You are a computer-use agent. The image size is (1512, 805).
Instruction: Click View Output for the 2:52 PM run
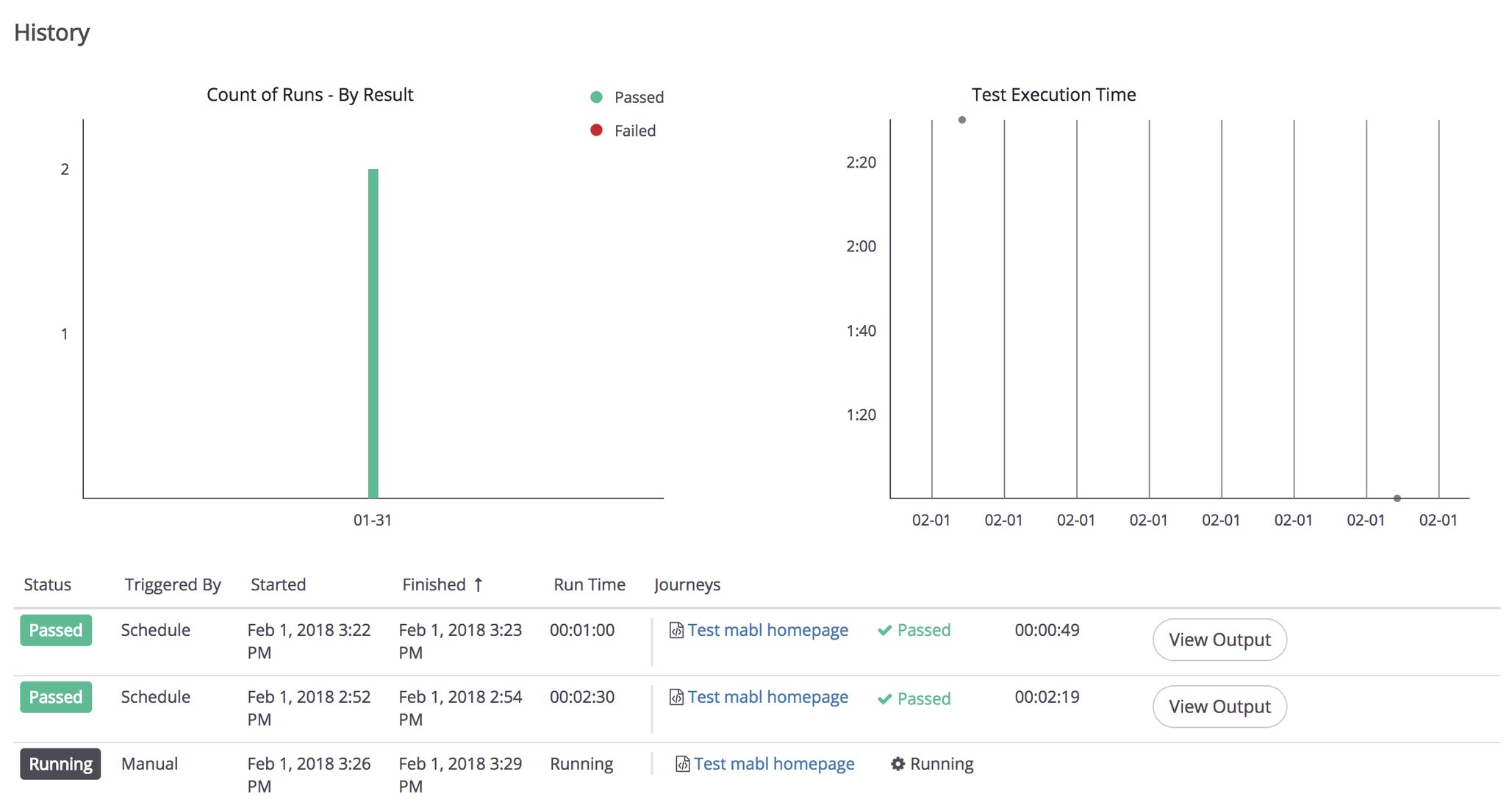point(1219,707)
